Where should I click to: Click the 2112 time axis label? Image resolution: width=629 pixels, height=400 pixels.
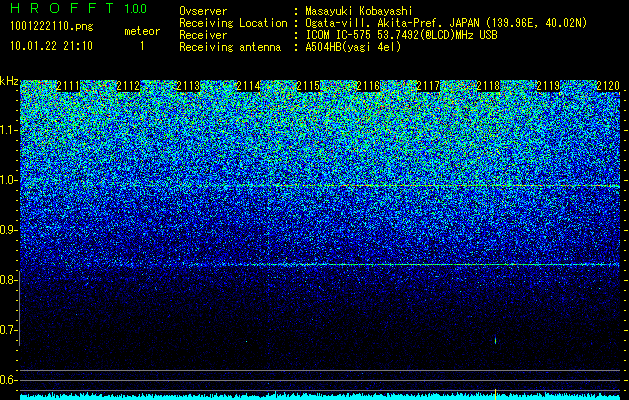[x=128, y=86]
